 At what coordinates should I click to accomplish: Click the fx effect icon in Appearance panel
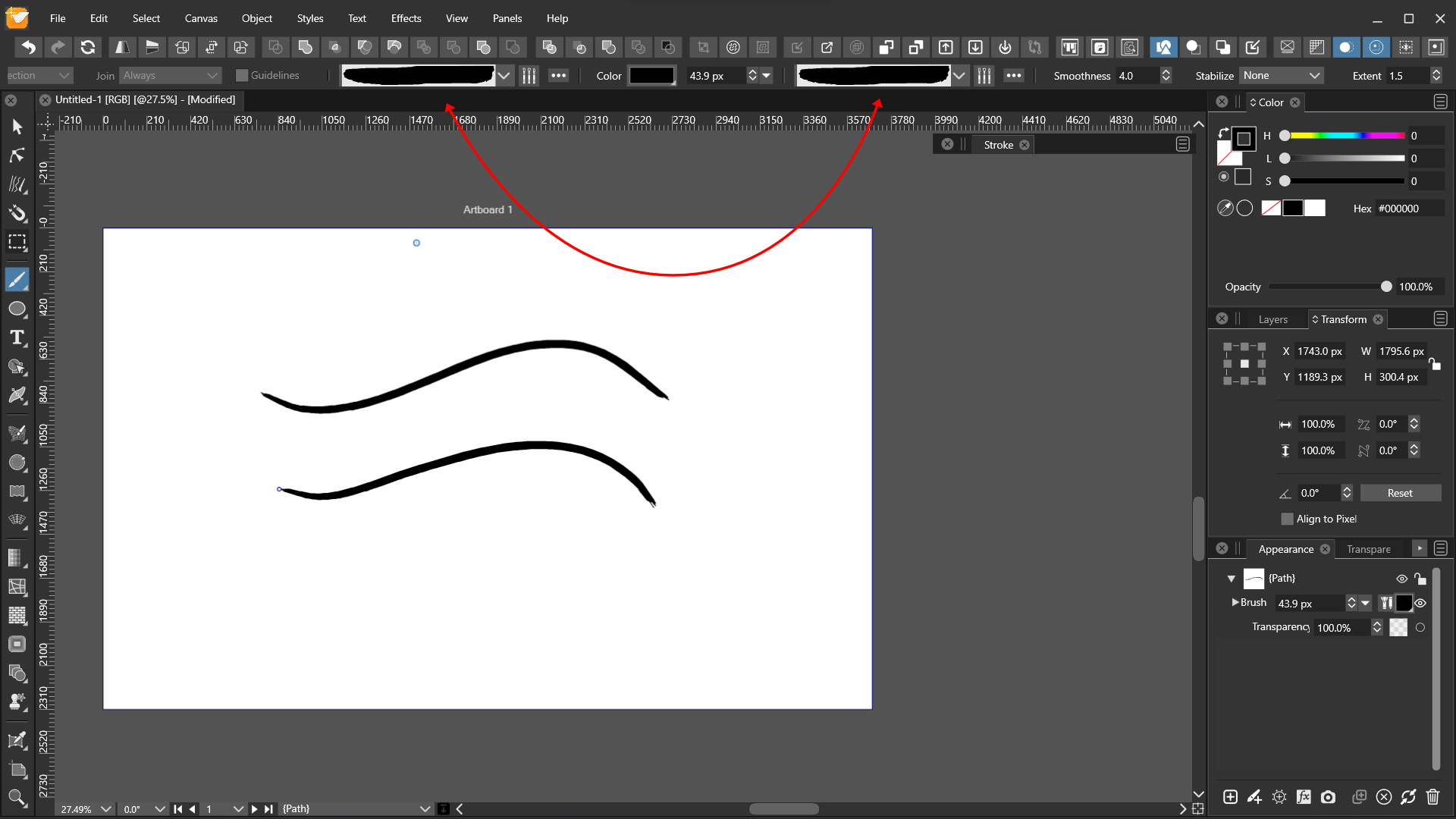pos(1304,797)
